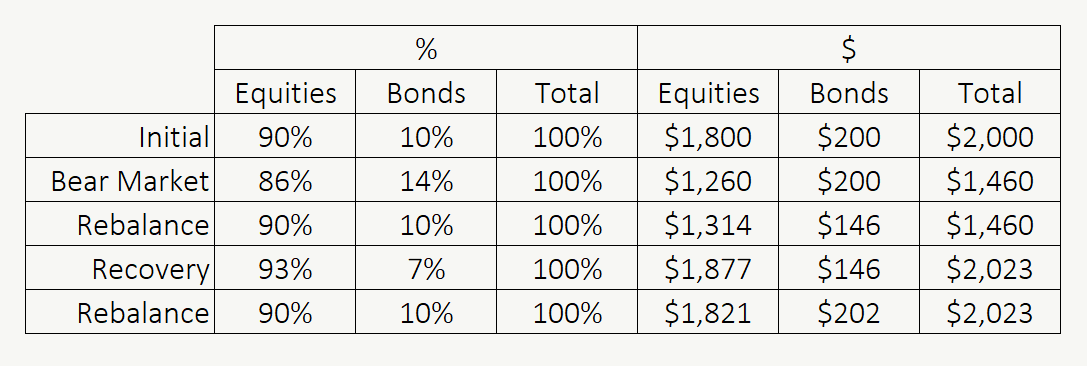Click the $1,877 equities cell
1087x366 pixels.
tap(708, 268)
